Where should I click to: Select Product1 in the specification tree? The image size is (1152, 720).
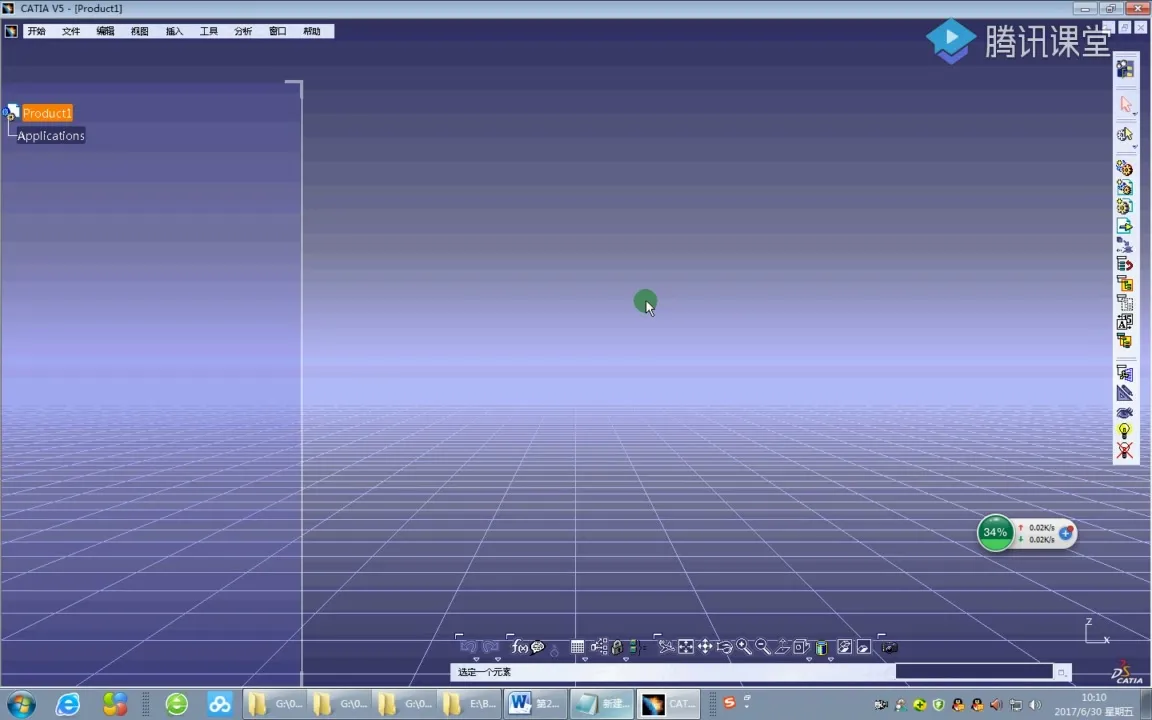point(47,113)
